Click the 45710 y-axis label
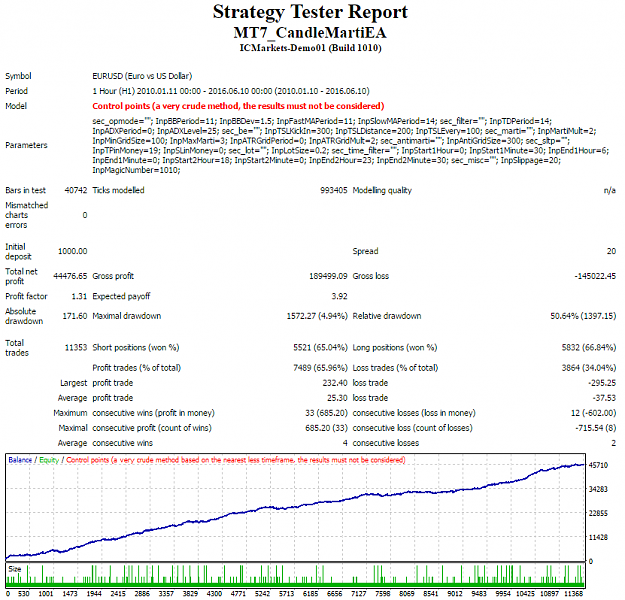The width and height of the screenshot is (625, 600). [x=598, y=465]
